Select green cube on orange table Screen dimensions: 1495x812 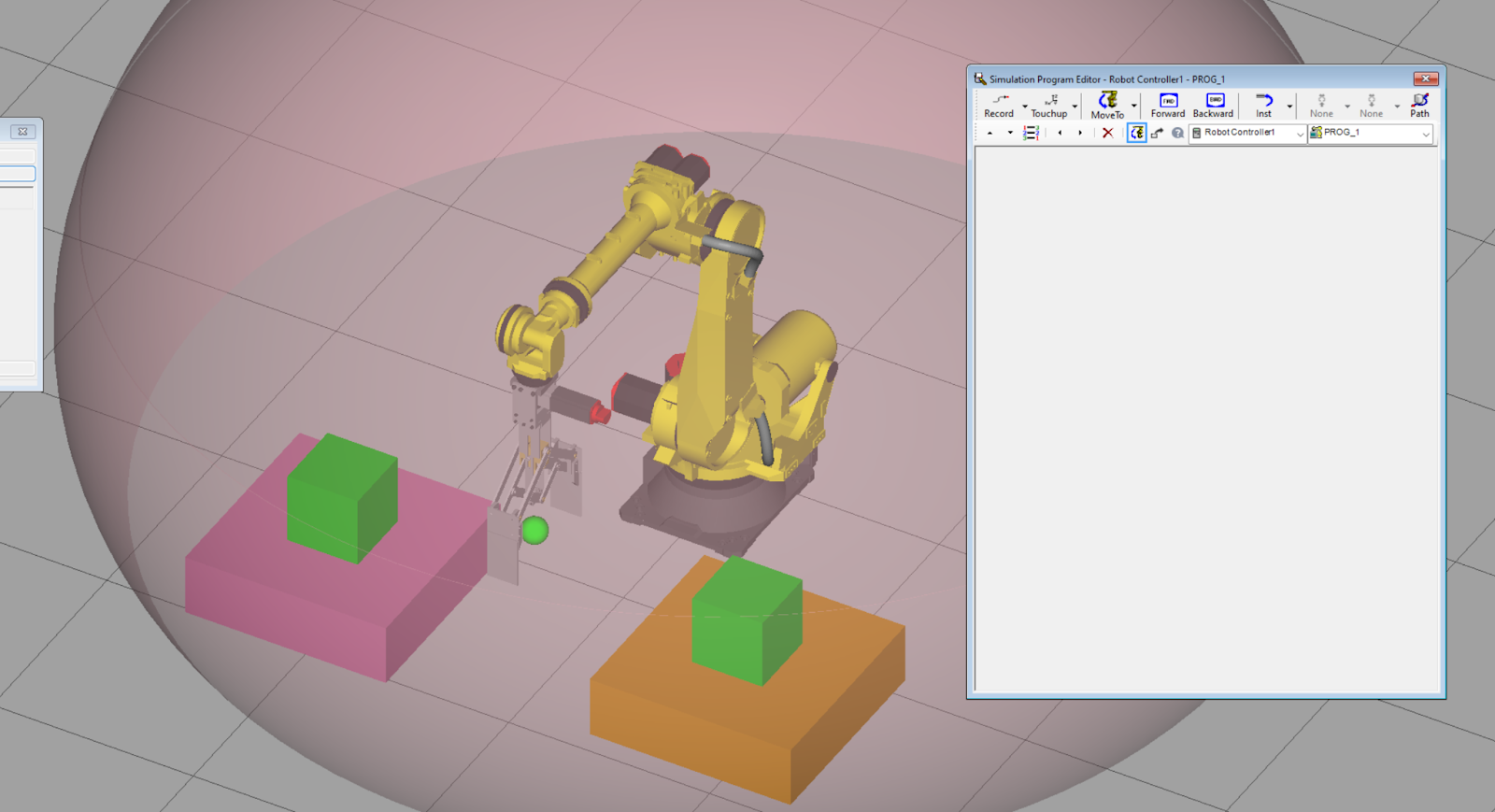point(747,620)
